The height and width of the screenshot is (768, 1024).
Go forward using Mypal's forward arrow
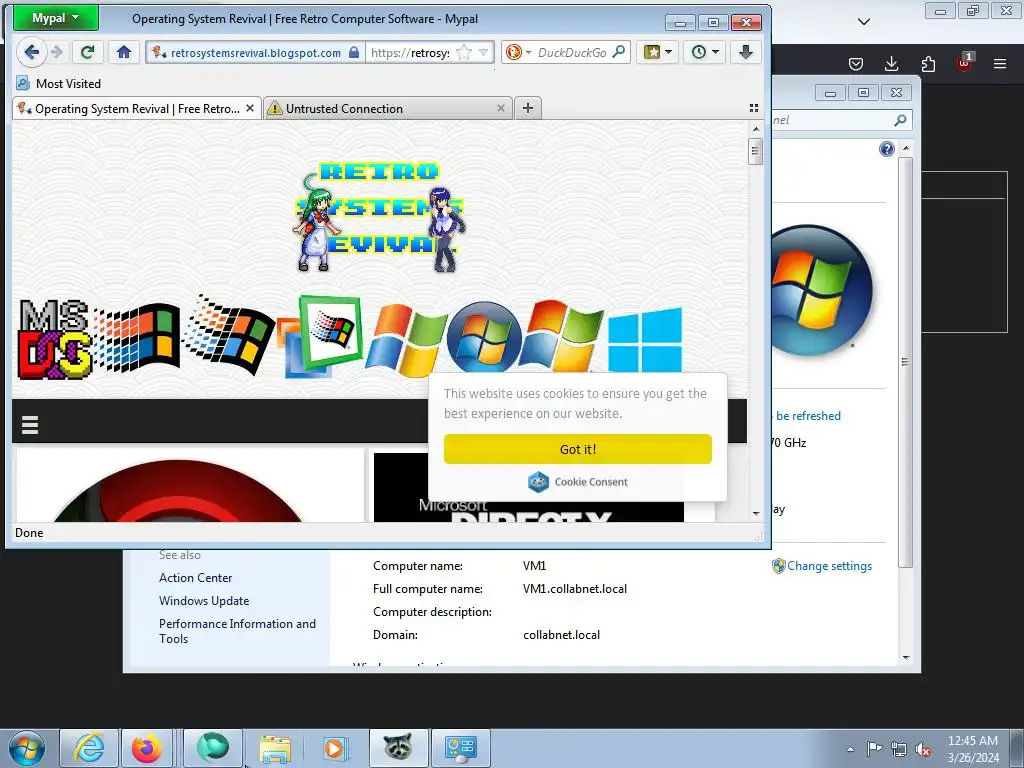pos(57,52)
